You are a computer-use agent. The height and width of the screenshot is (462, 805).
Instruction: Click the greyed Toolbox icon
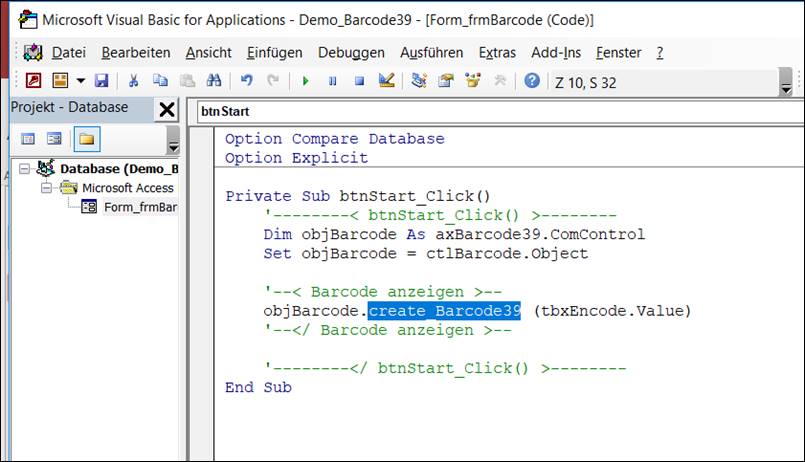point(500,81)
